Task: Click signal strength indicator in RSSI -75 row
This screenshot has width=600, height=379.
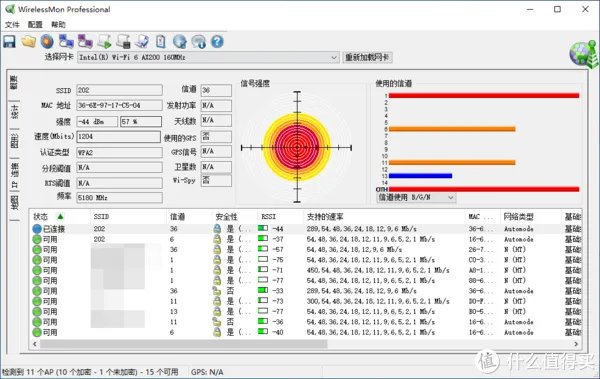Action: tap(263, 259)
